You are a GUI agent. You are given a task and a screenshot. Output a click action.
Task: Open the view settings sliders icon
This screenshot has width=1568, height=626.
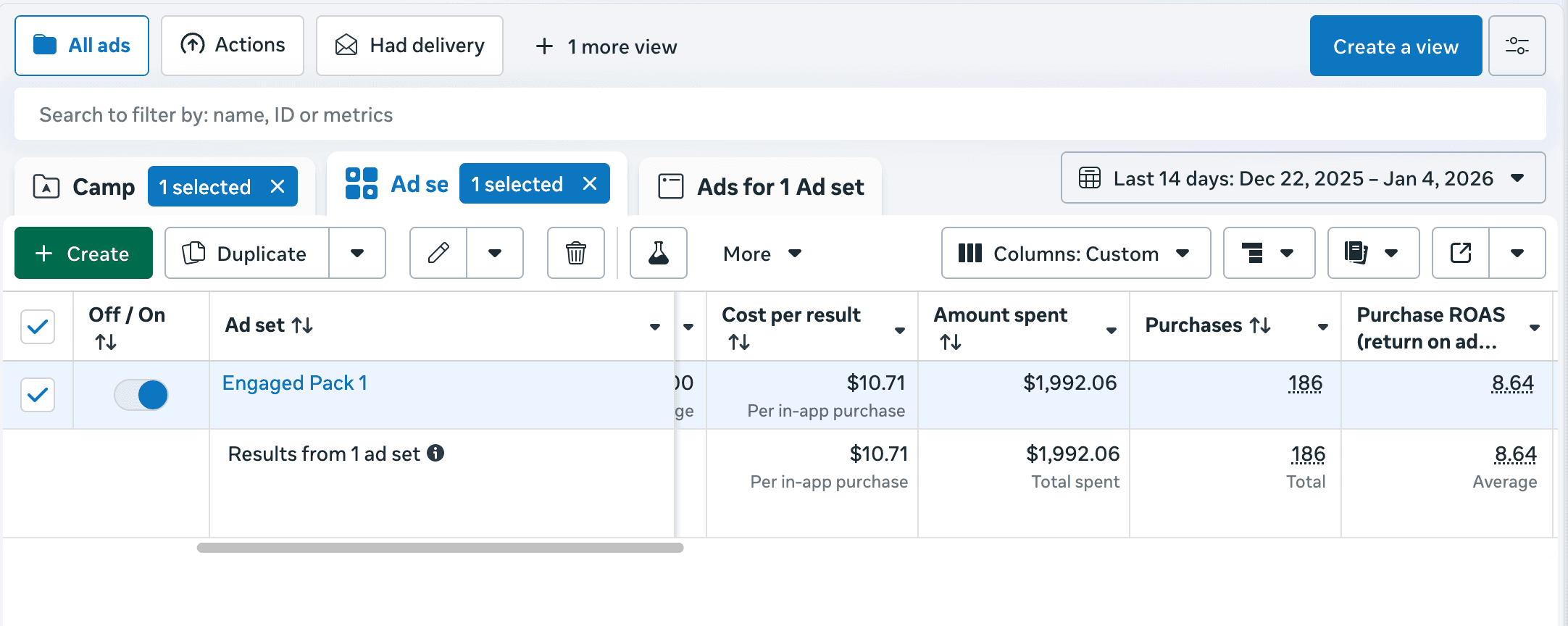(x=1517, y=46)
